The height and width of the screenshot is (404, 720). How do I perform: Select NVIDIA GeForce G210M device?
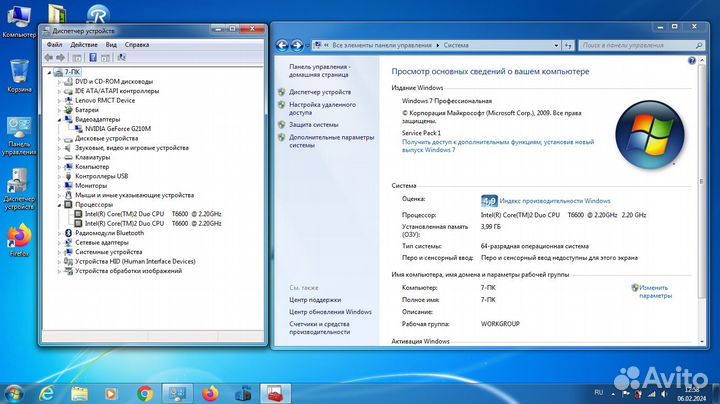pos(118,129)
